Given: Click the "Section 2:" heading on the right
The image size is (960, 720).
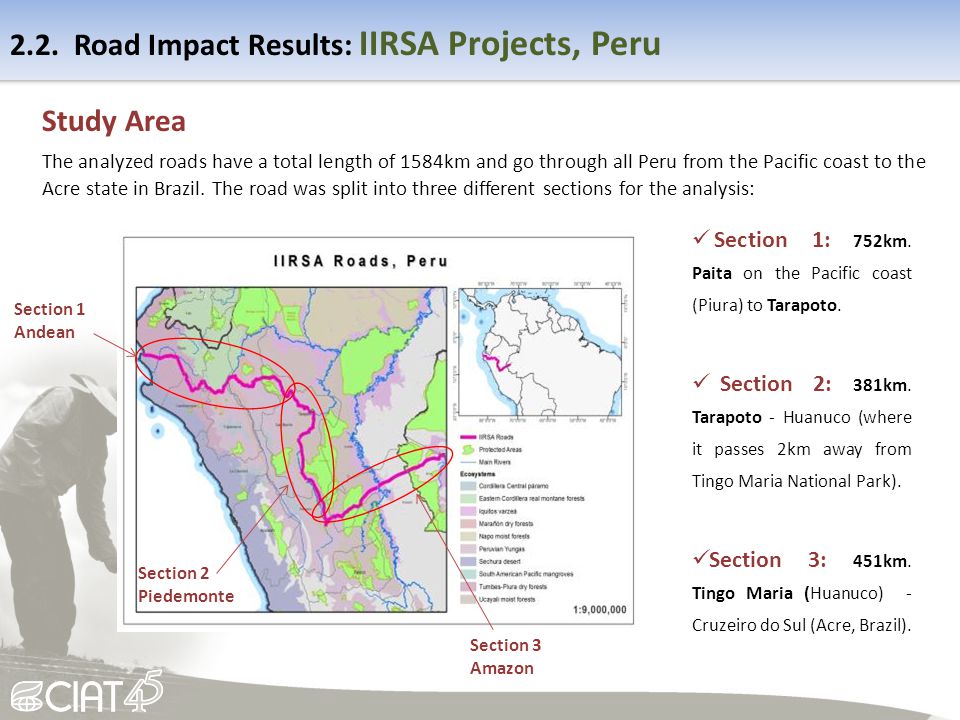Looking at the screenshot, I should 775,384.
